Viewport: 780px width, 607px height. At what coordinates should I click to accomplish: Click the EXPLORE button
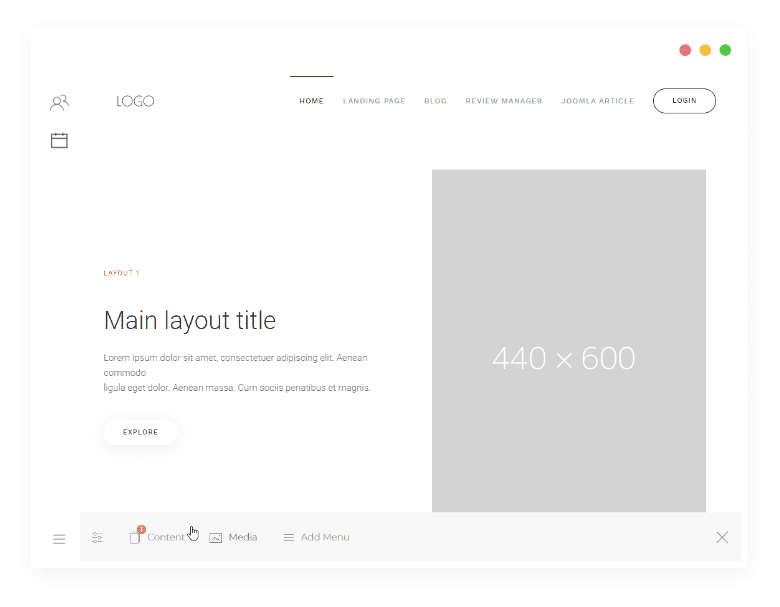point(140,432)
